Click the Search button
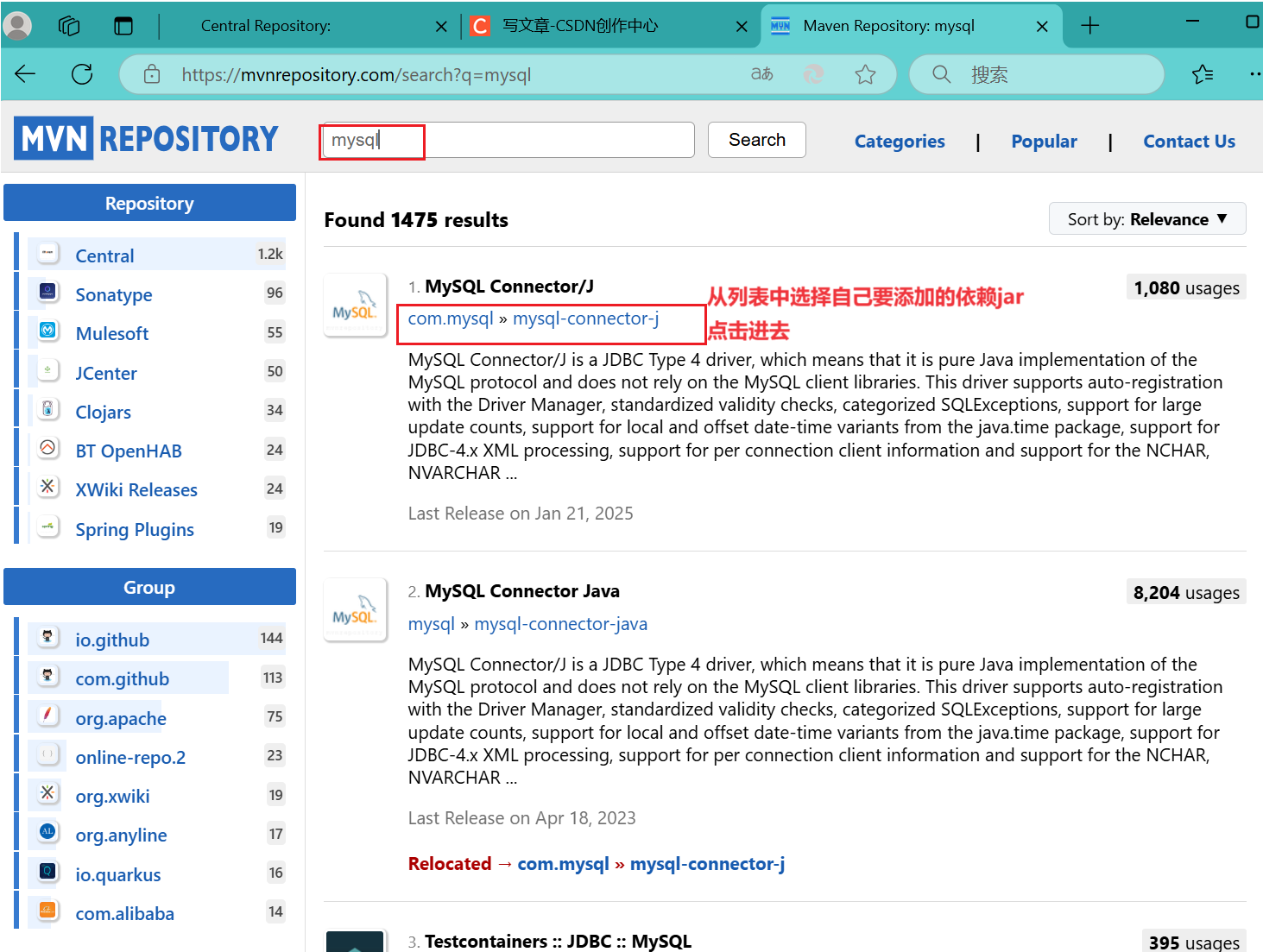Image resolution: width=1263 pixels, height=952 pixels. (x=757, y=140)
